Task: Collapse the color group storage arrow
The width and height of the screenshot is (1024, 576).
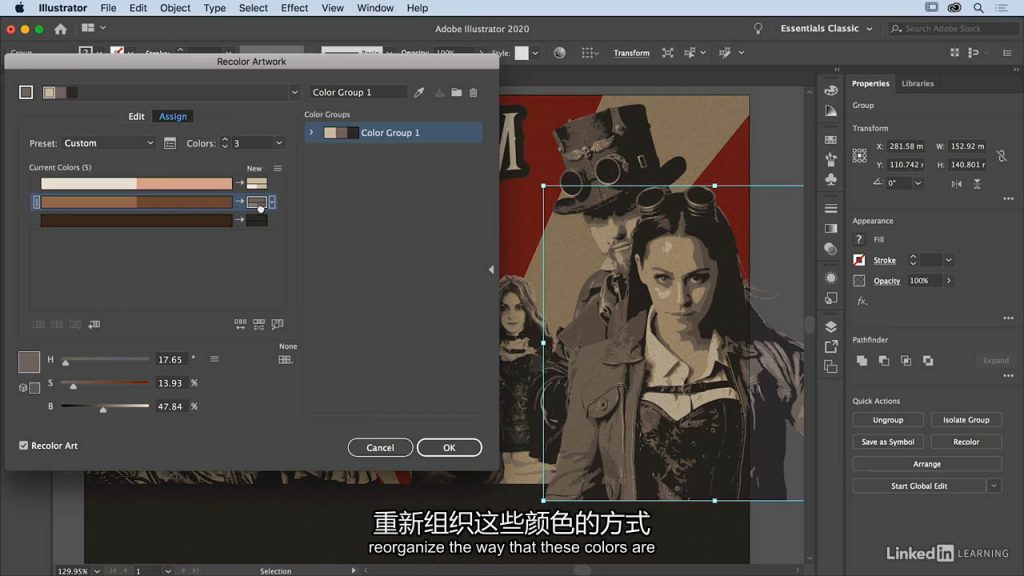Action: [x=491, y=270]
